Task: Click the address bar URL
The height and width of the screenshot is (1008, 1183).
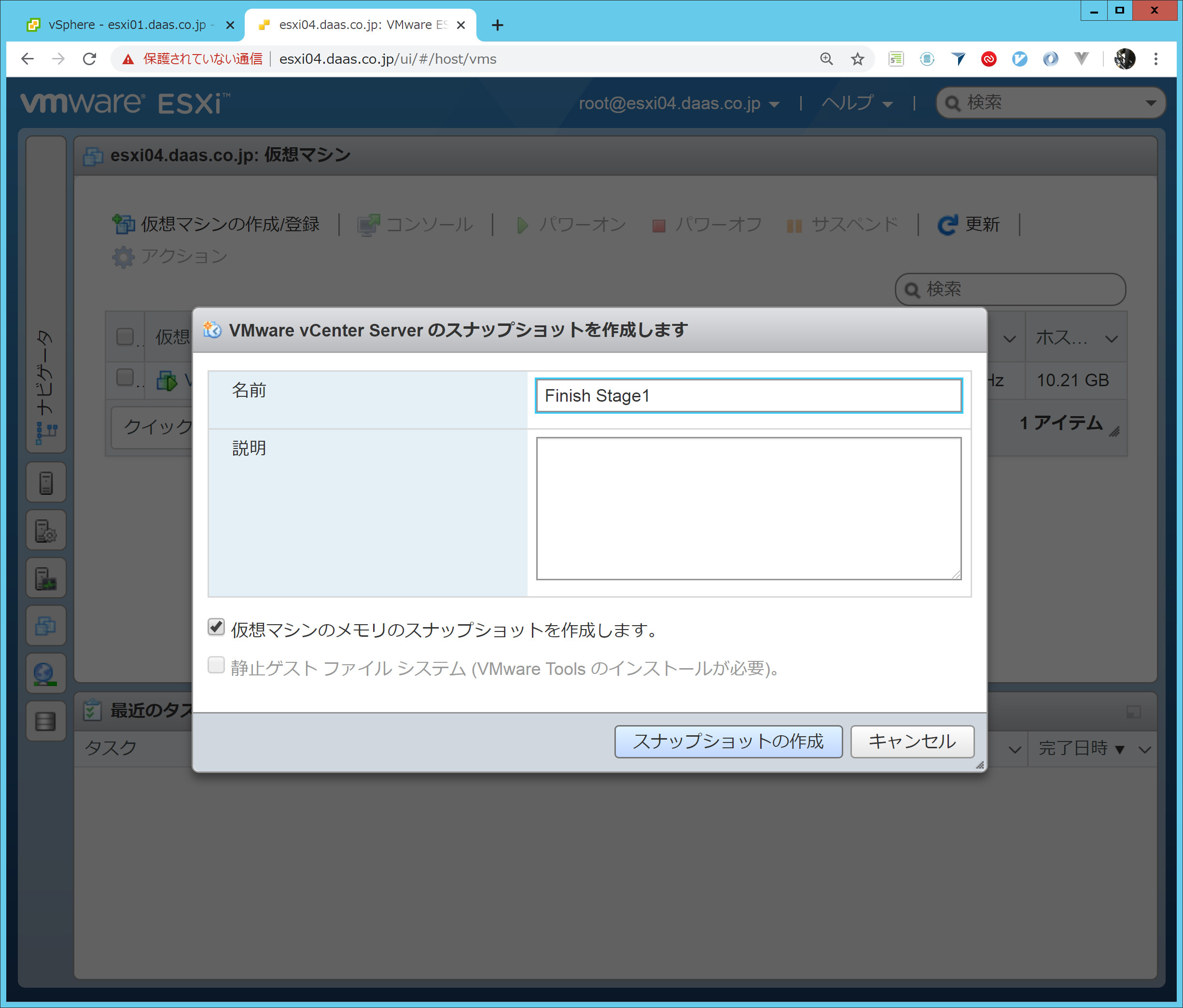Action: click(x=388, y=59)
